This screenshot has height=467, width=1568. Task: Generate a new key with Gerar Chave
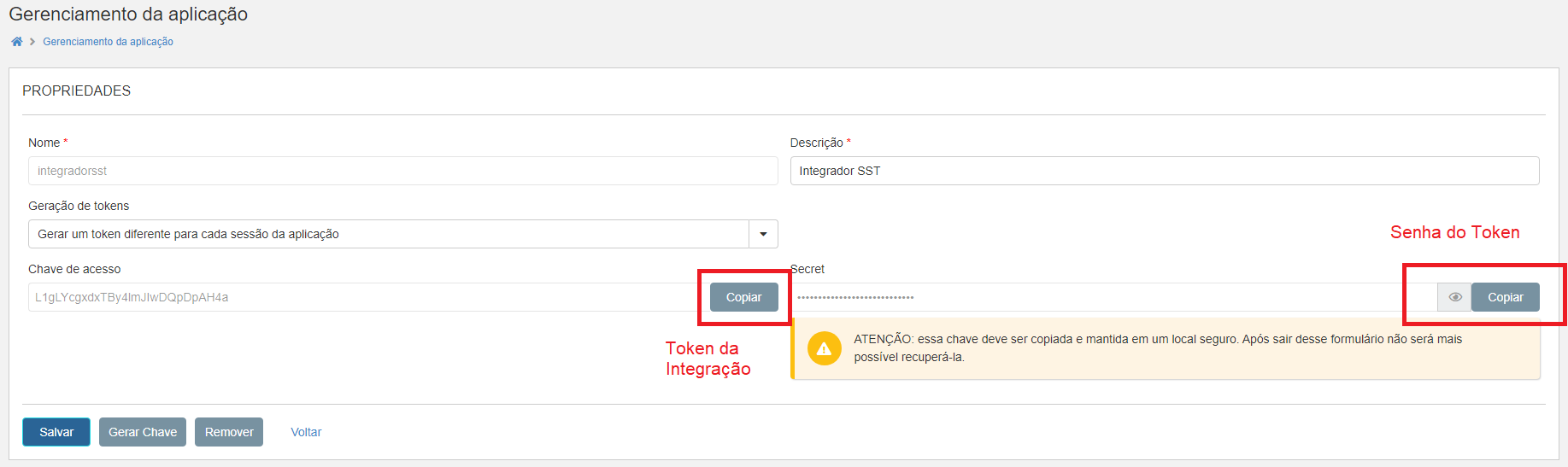point(143,432)
